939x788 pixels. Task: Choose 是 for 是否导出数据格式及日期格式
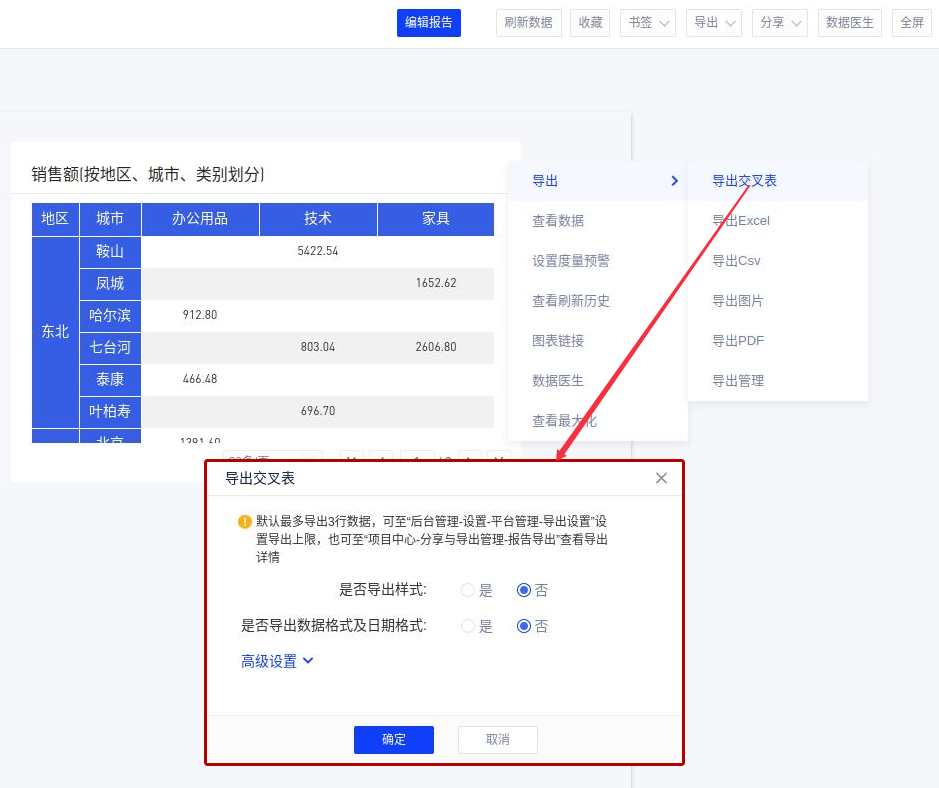tap(468, 626)
